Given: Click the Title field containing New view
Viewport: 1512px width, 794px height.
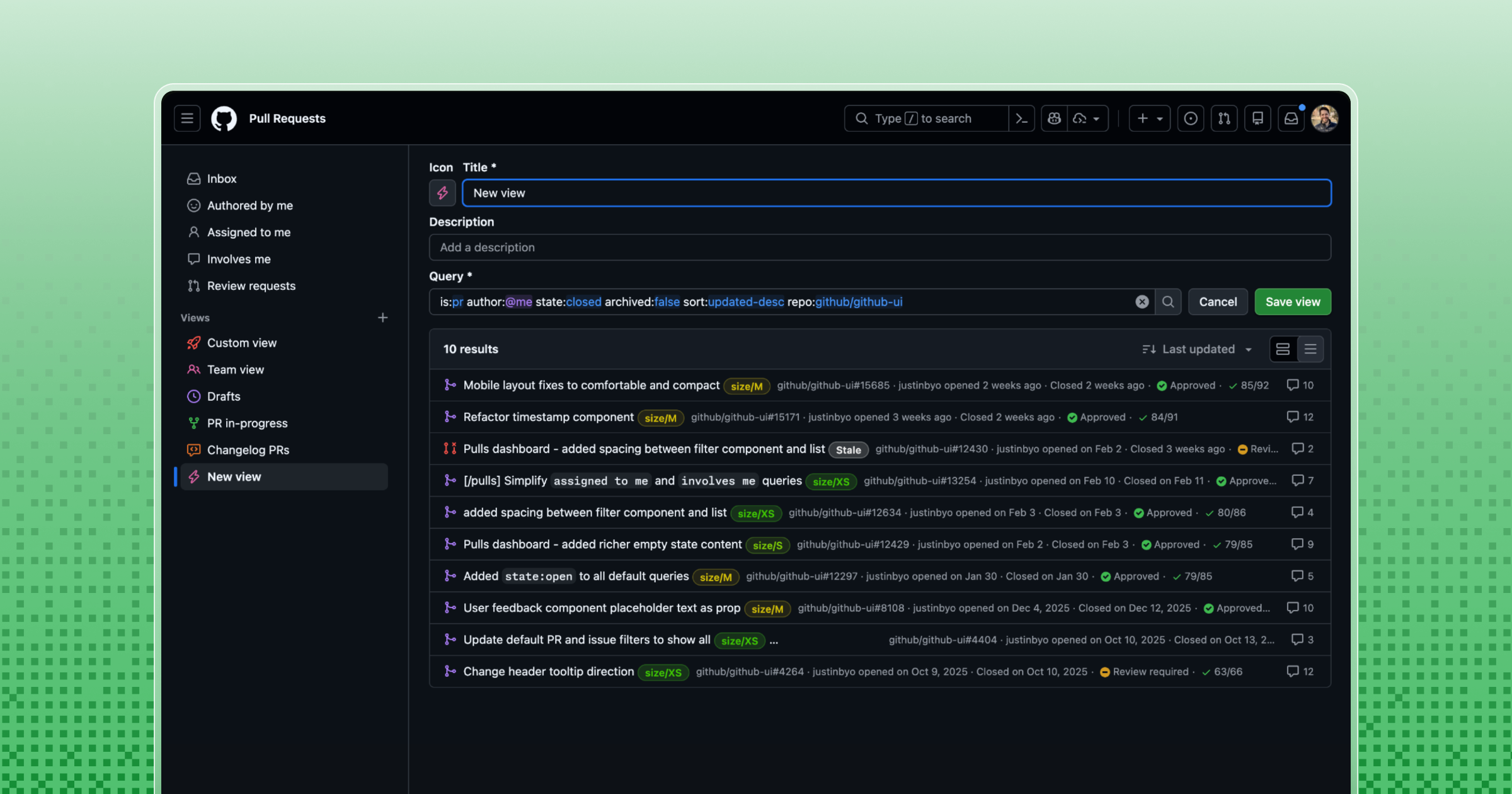Looking at the screenshot, I should (896, 193).
